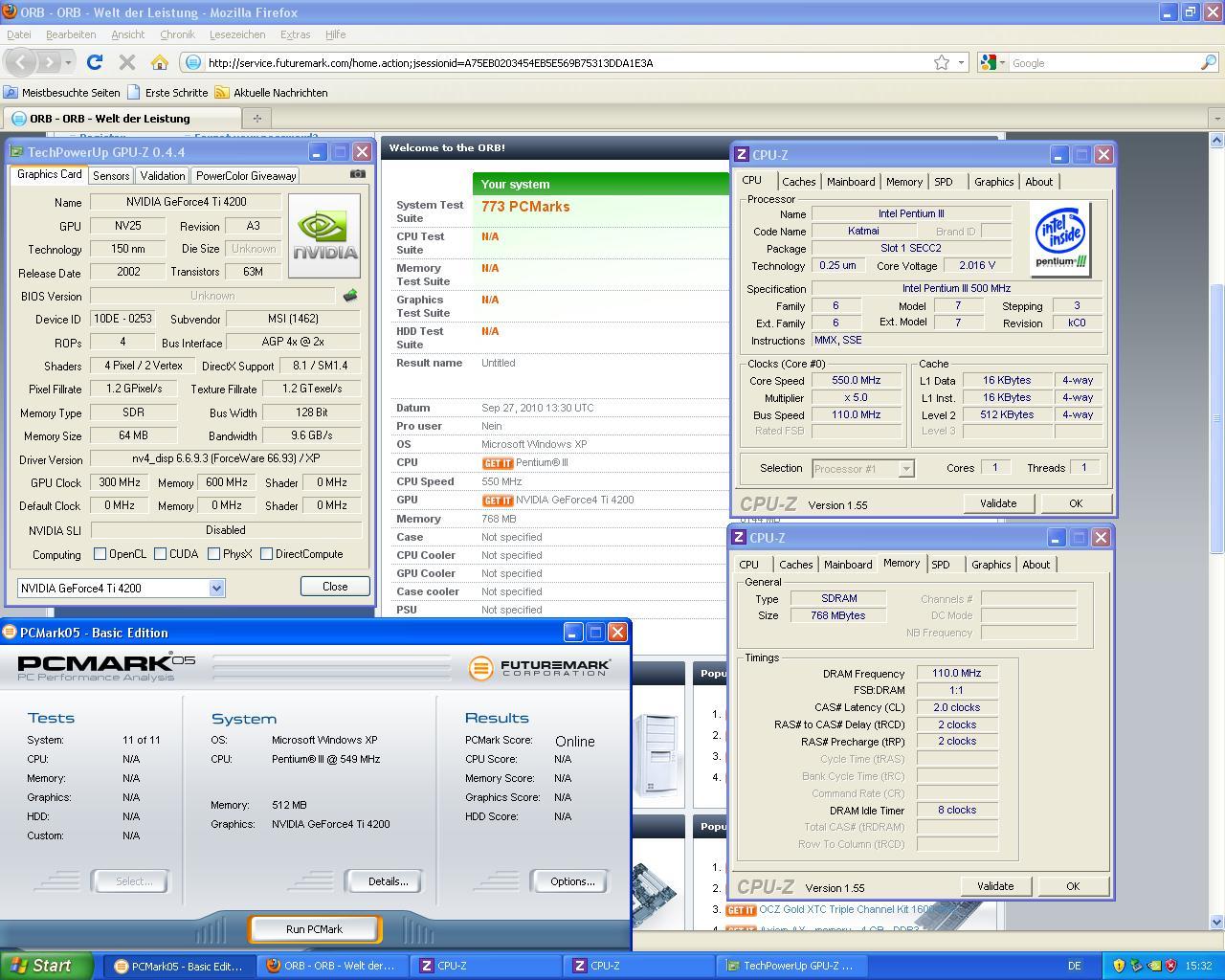Toggle the CUDA checkbox in GPU-Z
1225x980 pixels.
click(x=160, y=553)
